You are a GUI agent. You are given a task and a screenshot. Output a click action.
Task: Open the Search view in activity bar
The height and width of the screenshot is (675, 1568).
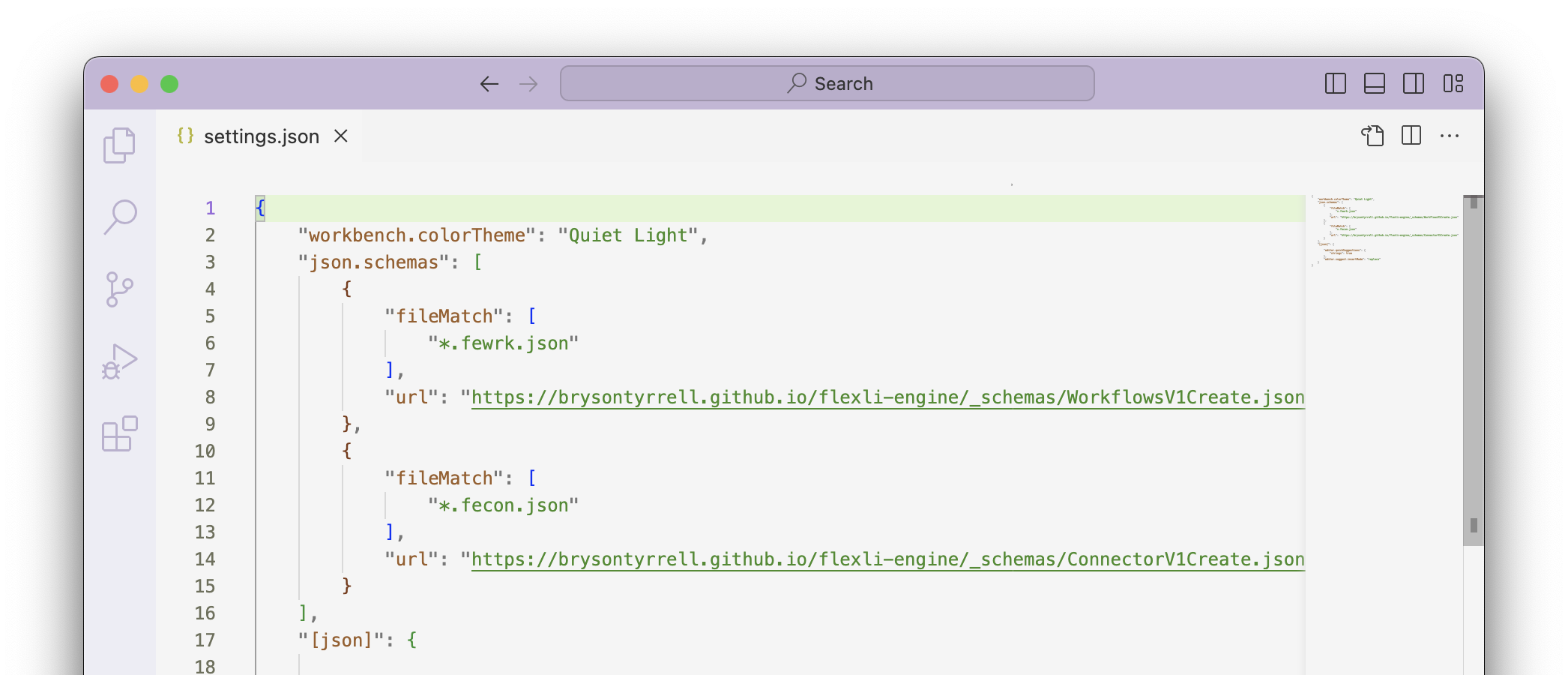pyautogui.click(x=120, y=217)
